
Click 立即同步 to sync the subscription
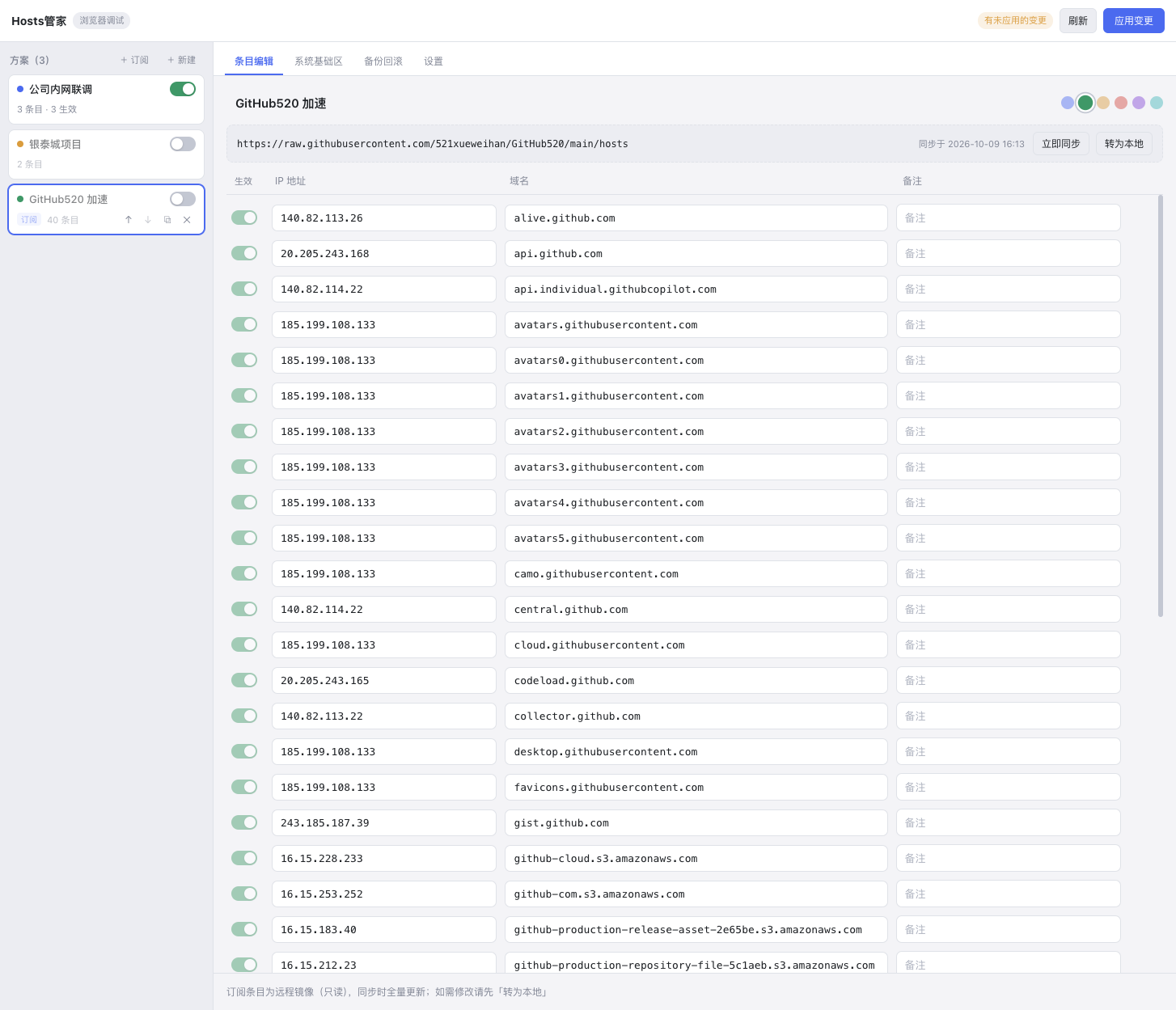pyautogui.click(x=1061, y=144)
